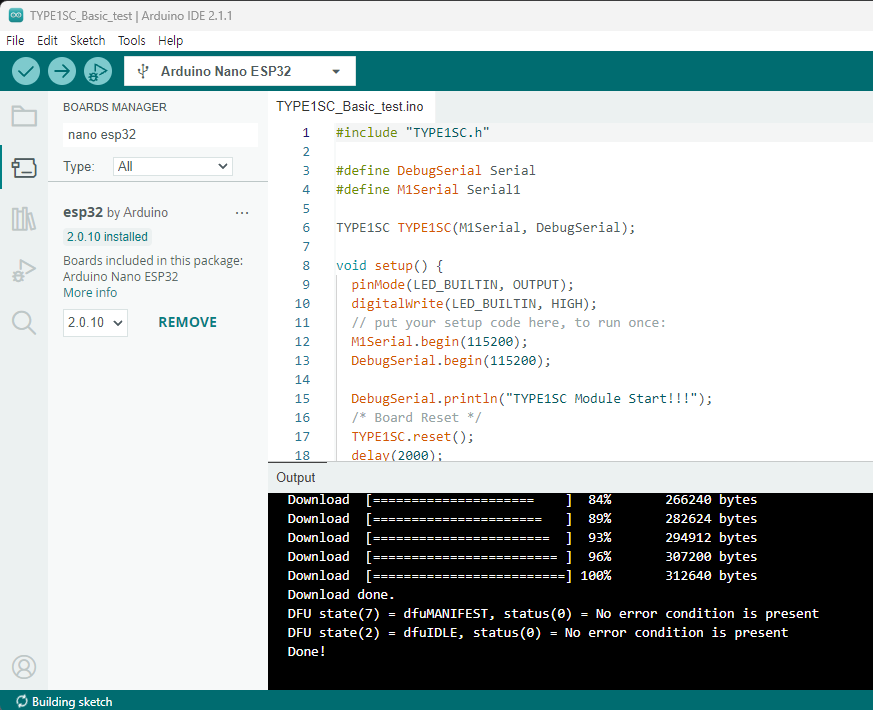Click the dfuIDLE DFU state output line
The width and height of the screenshot is (873, 710).
[538, 633]
